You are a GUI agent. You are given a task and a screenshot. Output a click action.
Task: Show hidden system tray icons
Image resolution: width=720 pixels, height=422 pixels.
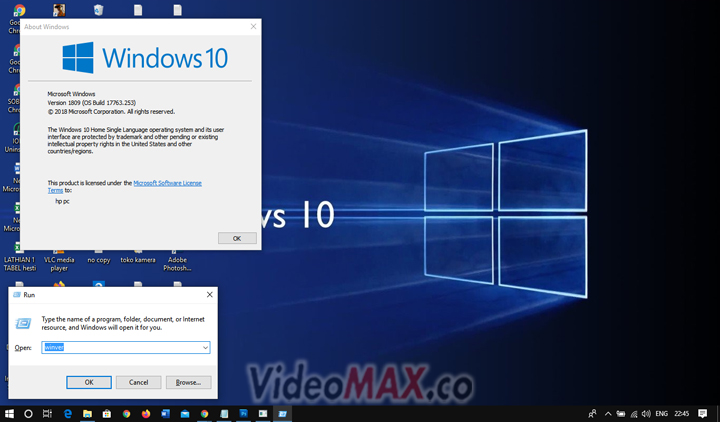[x=608, y=414]
